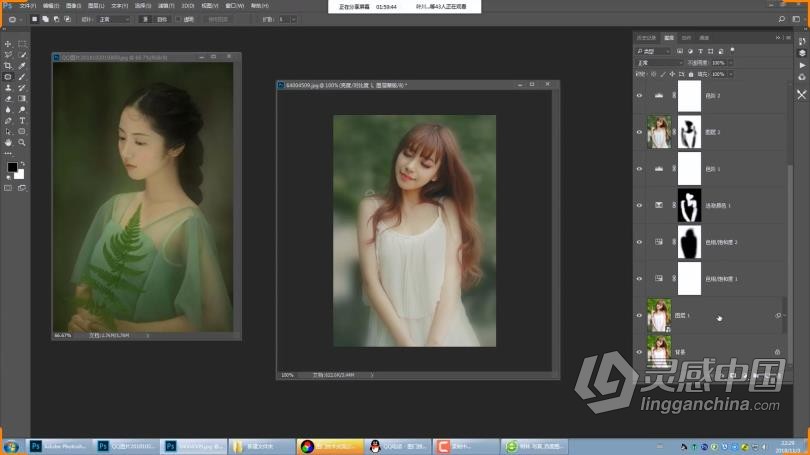Screen dimensions: 810x455
Task: Click the black foreground color swatch
Action: point(11,166)
